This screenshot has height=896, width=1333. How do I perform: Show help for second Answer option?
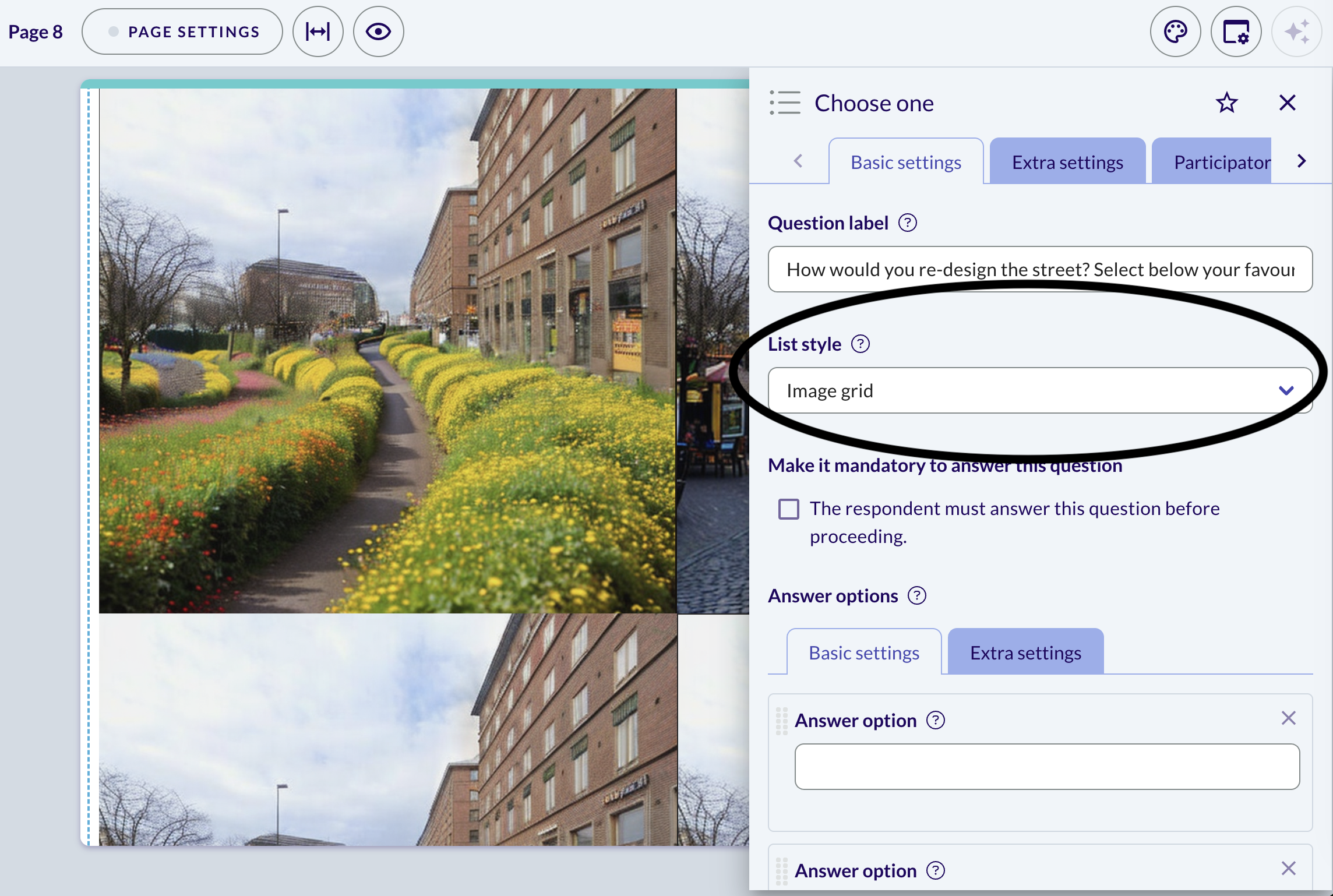click(936, 870)
